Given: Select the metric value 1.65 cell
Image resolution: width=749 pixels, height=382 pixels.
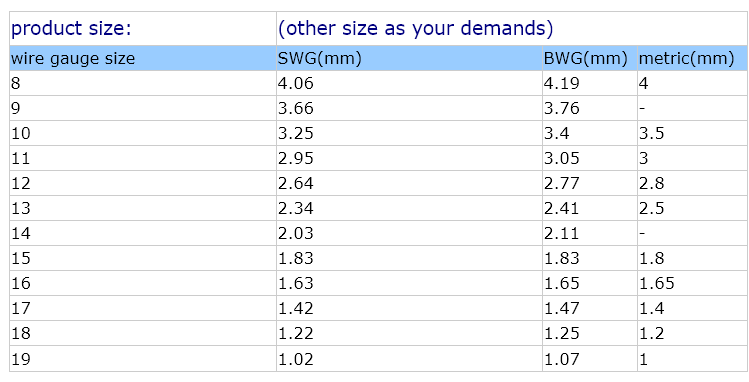Looking at the screenshot, I should 693,283.
